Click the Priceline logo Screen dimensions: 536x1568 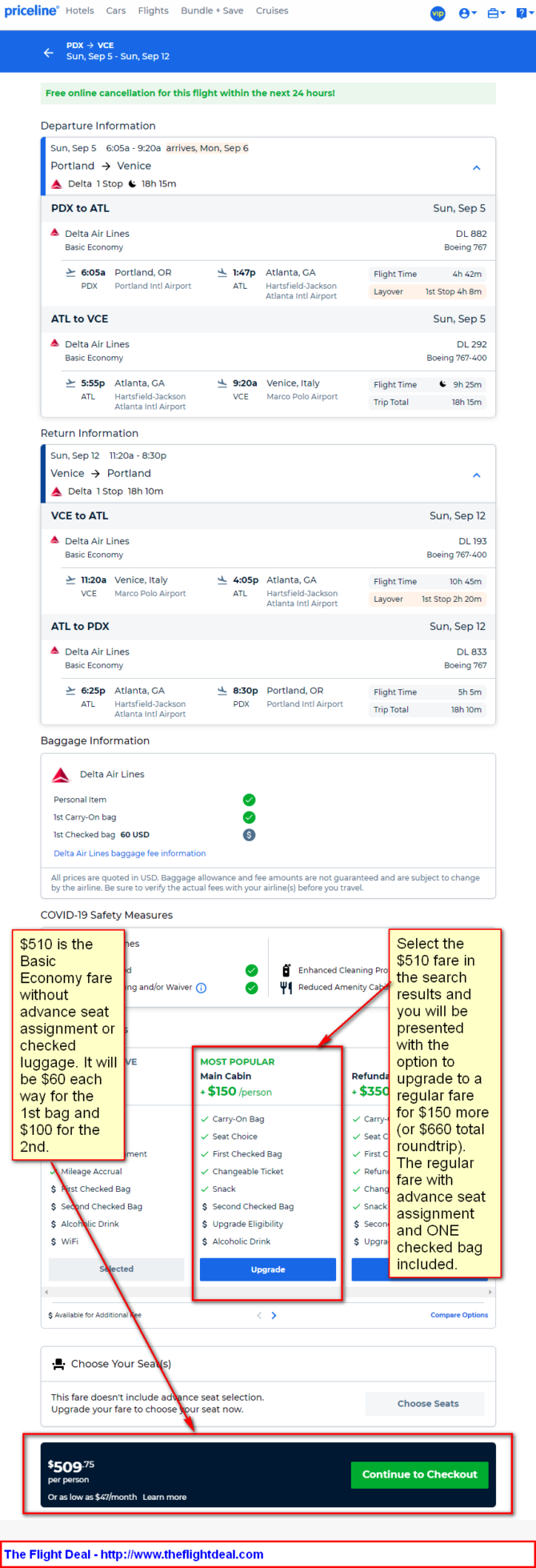(32, 11)
